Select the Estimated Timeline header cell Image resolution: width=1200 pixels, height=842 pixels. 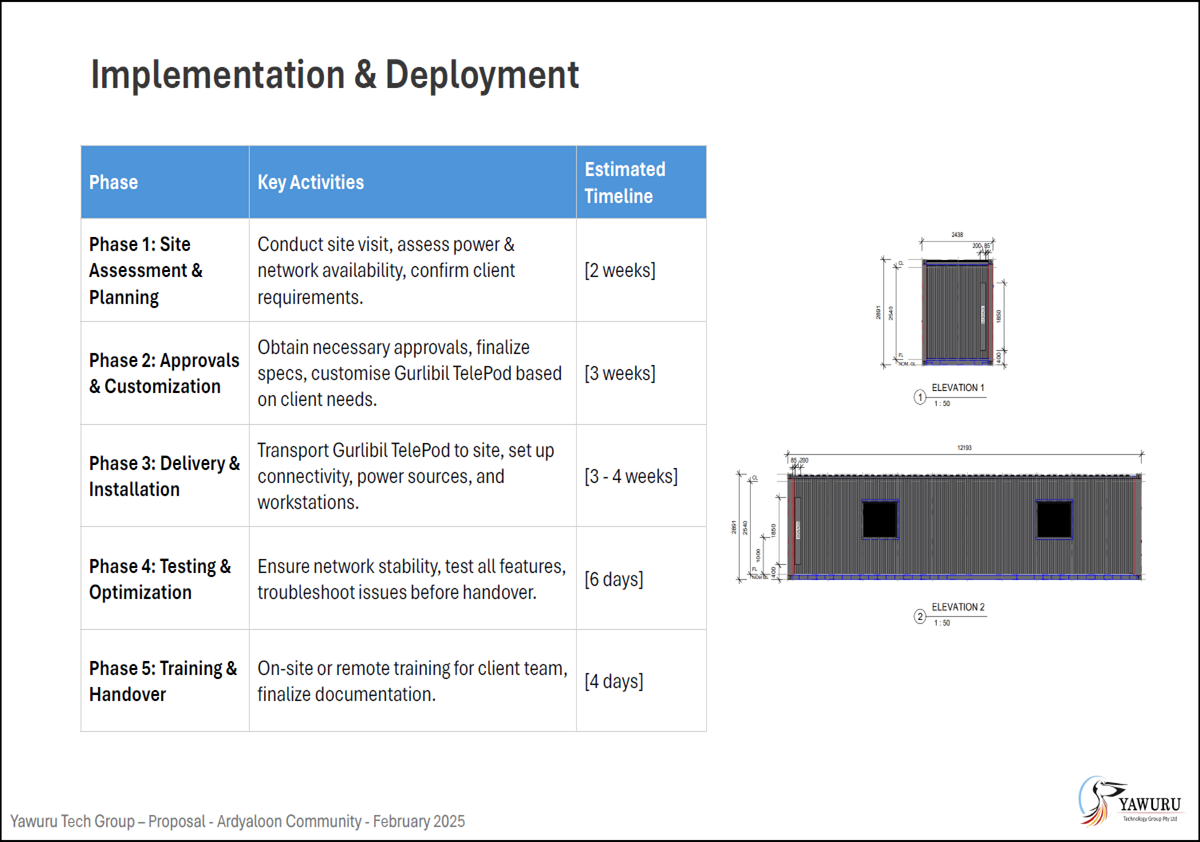641,182
